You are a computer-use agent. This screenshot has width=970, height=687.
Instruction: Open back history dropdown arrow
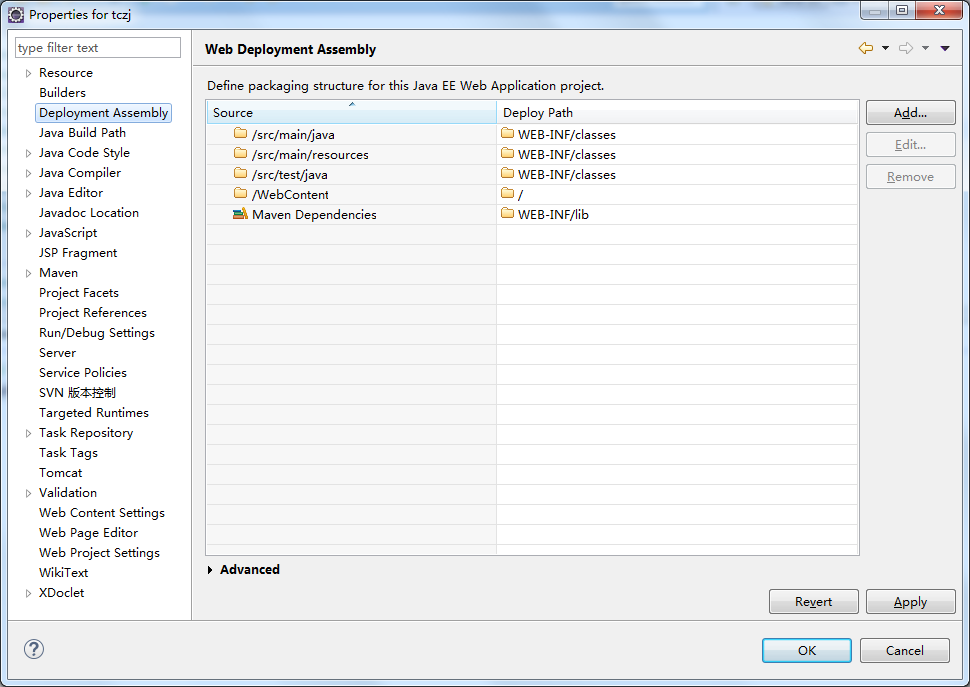click(x=885, y=48)
